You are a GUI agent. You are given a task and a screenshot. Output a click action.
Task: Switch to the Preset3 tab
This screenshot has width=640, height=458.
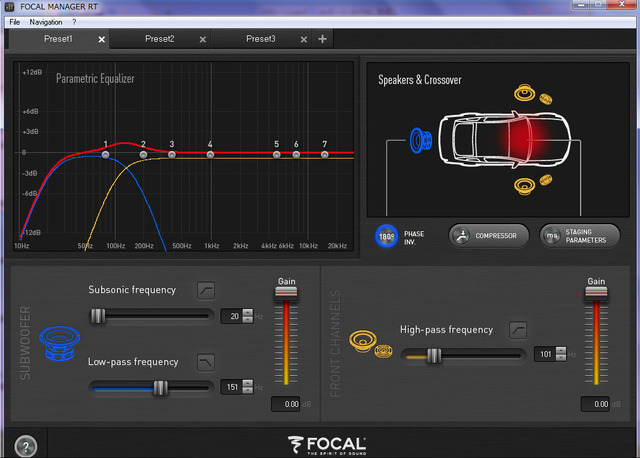(261, 39)
